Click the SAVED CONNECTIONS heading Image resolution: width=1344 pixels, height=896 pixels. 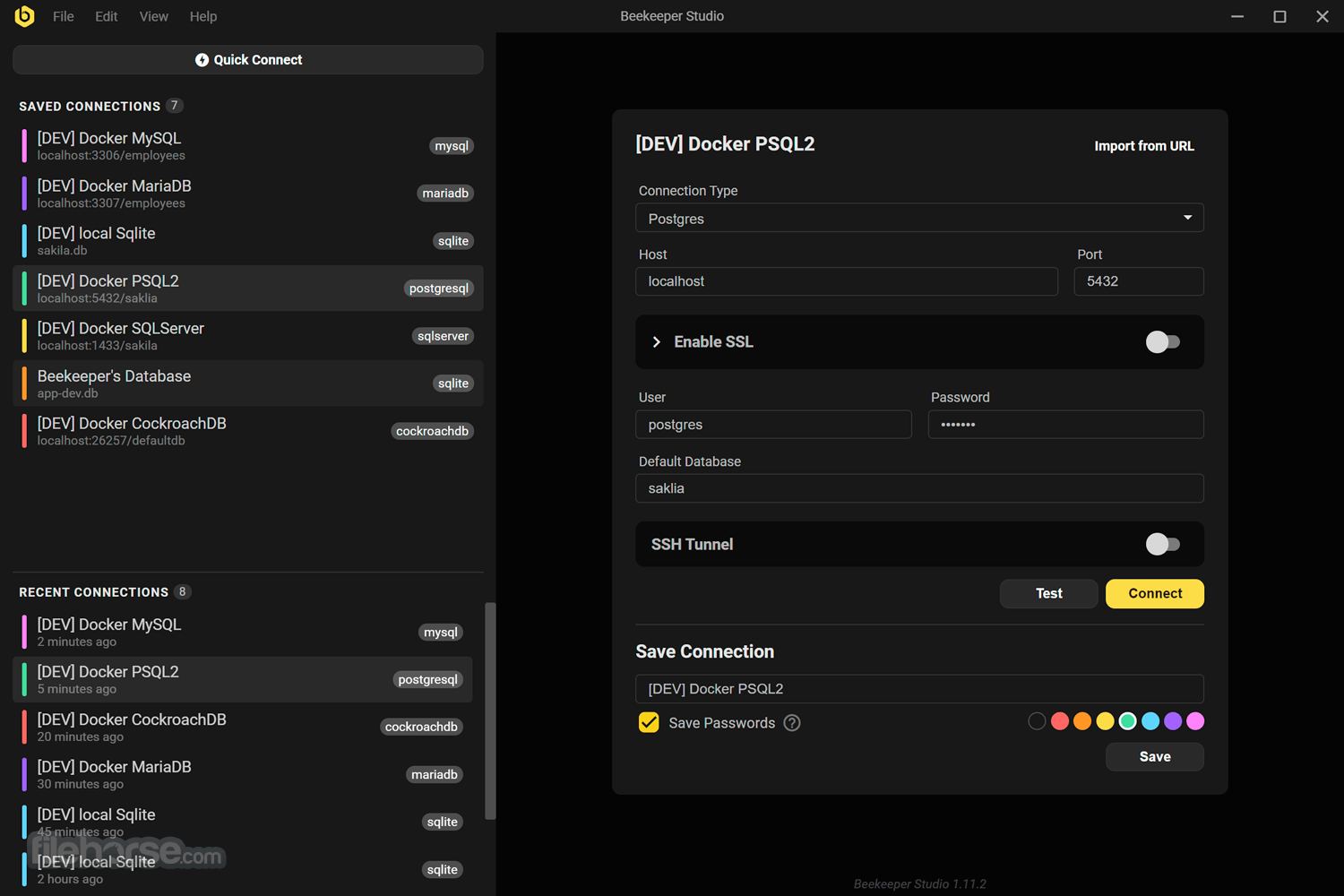90,107
